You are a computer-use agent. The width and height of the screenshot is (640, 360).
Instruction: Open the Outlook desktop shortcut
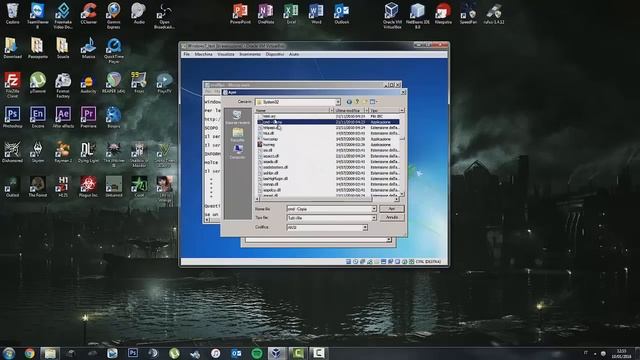click(342, 14)
